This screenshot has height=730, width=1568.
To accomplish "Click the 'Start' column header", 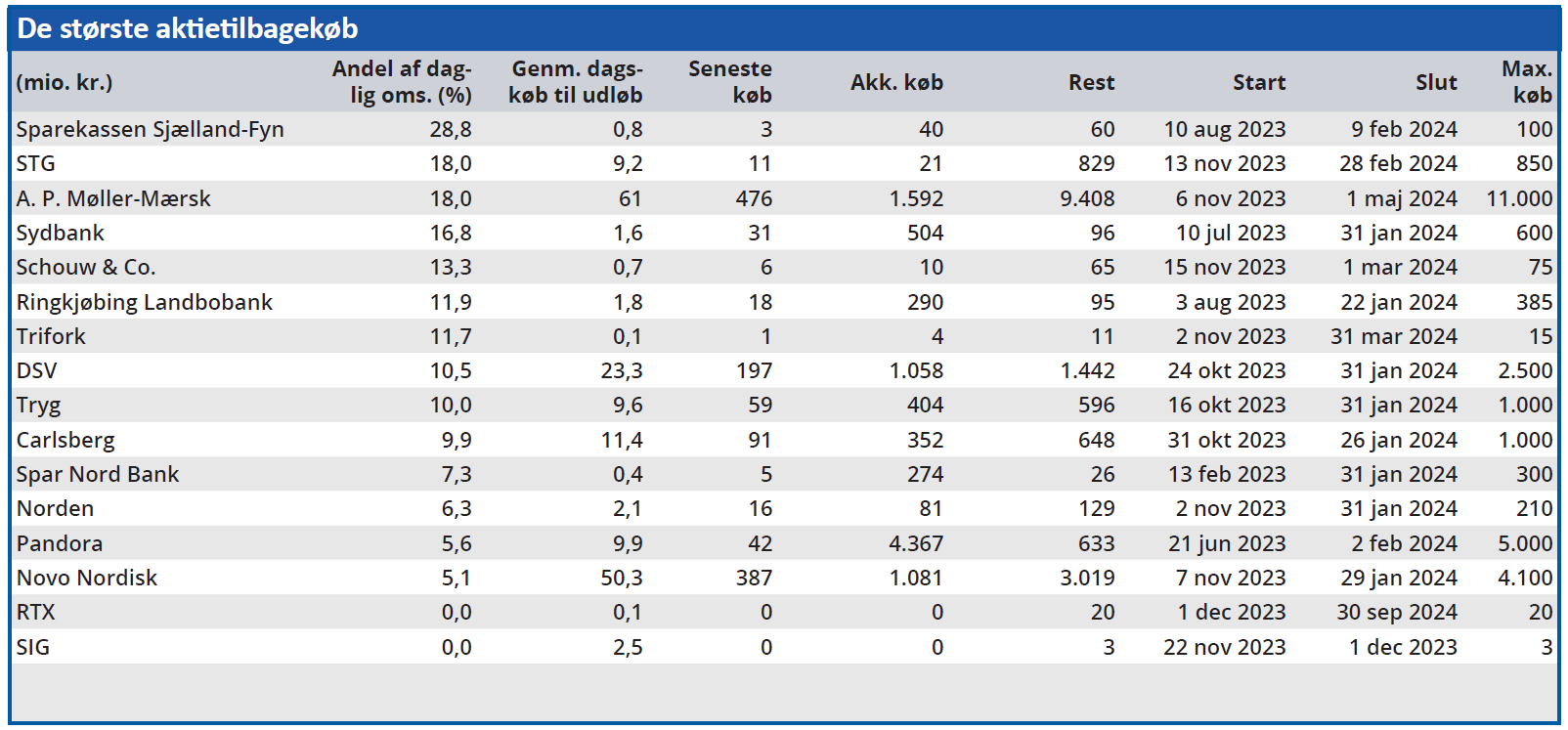I will 1258,83.
